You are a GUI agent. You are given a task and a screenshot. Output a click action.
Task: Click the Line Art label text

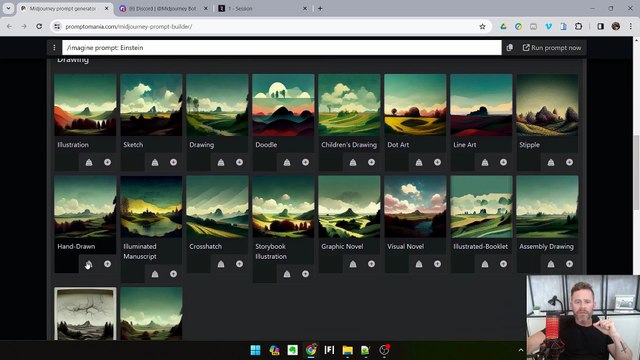click(464, 145)
